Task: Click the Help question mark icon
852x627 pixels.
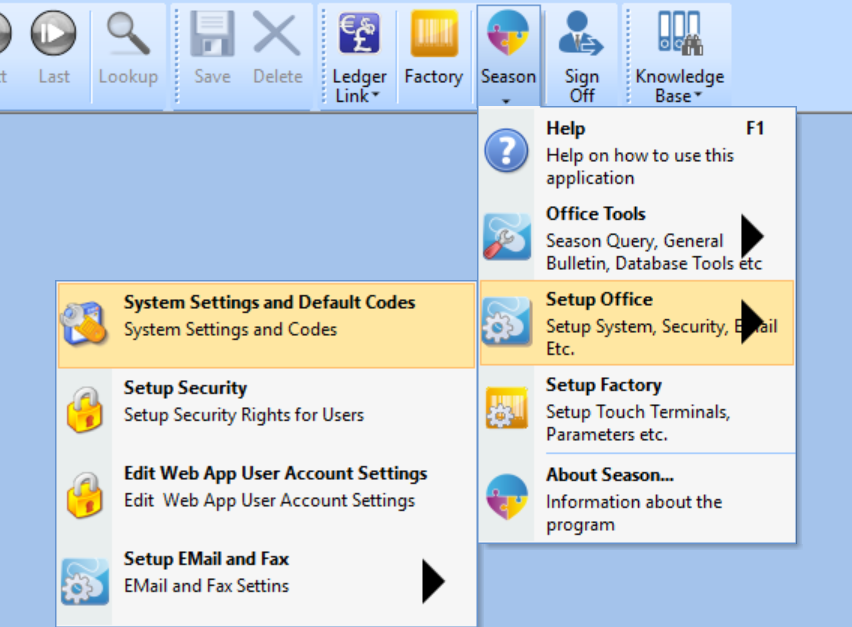Action: [506, 151]
